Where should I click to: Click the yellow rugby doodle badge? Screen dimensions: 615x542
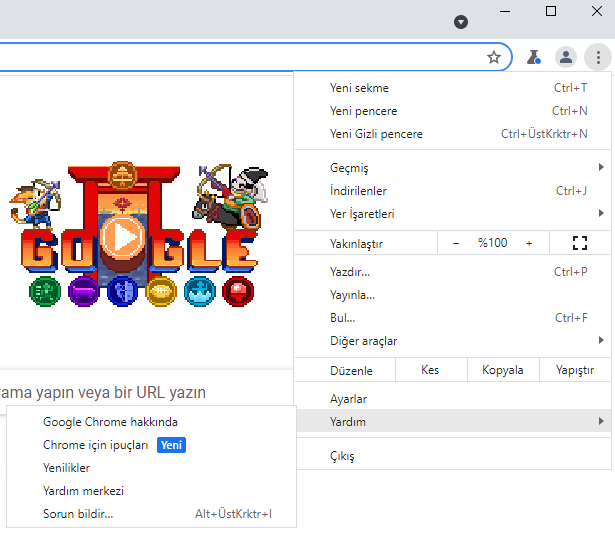(x=161, y=291)
